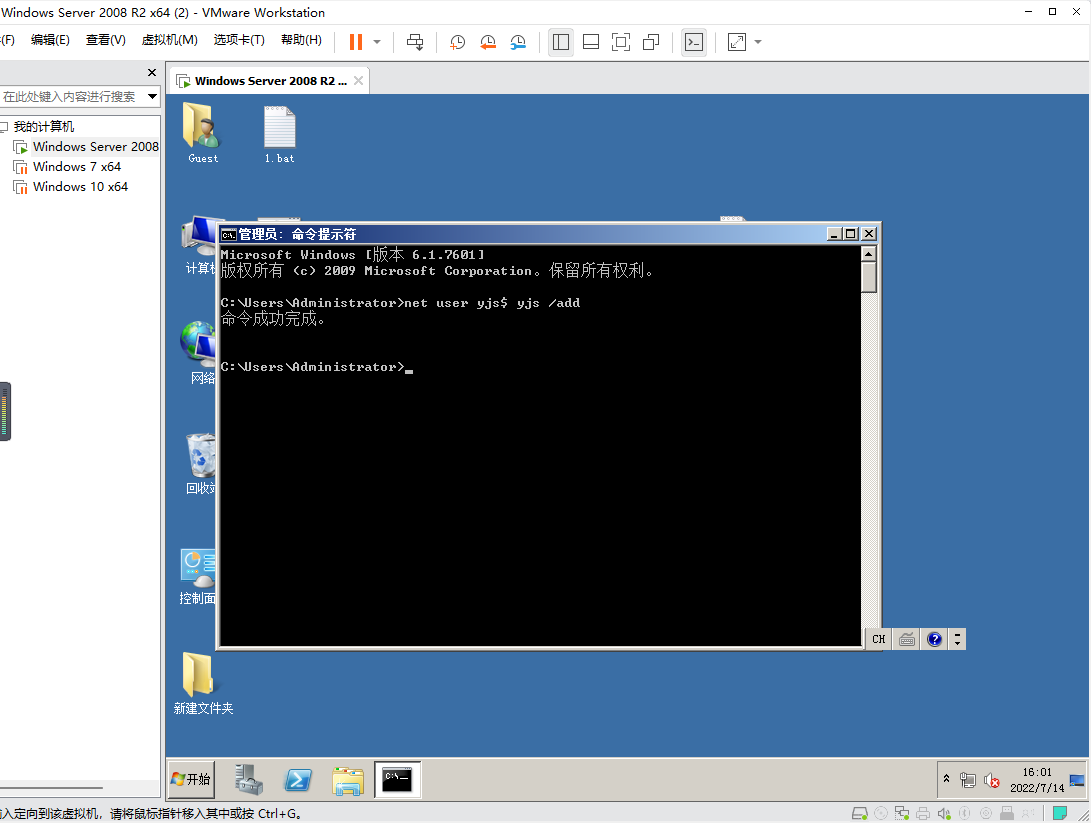Open the library search dropdown arrow

click(152, 97)
